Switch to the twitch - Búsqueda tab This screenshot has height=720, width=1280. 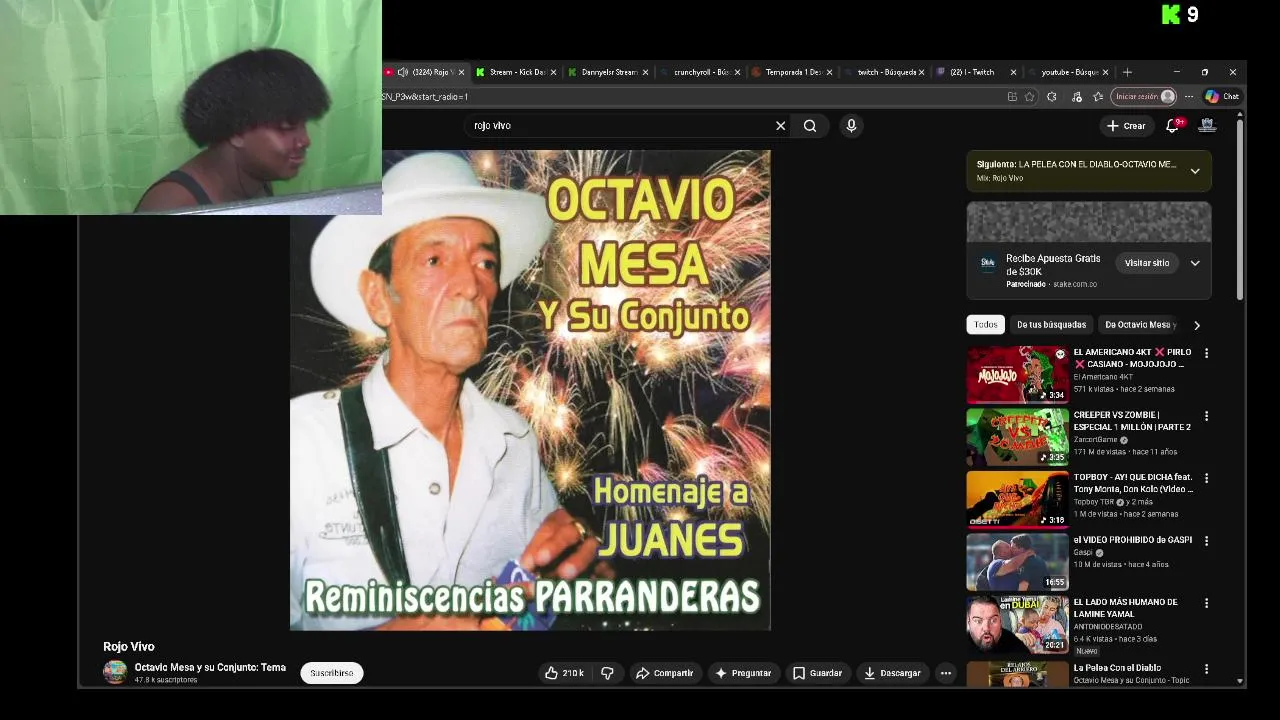[x=883, y=72]
